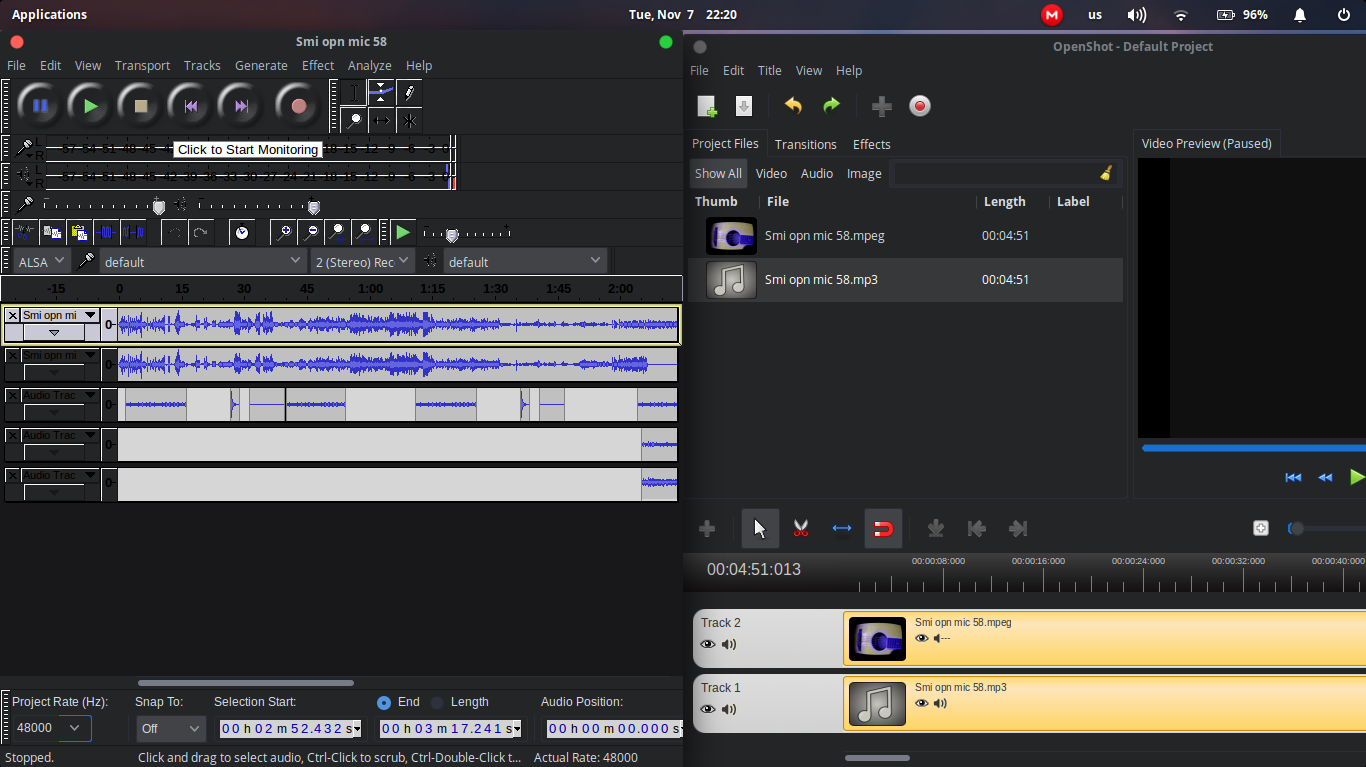Click the Trim audio icon in Audacity

106,233
